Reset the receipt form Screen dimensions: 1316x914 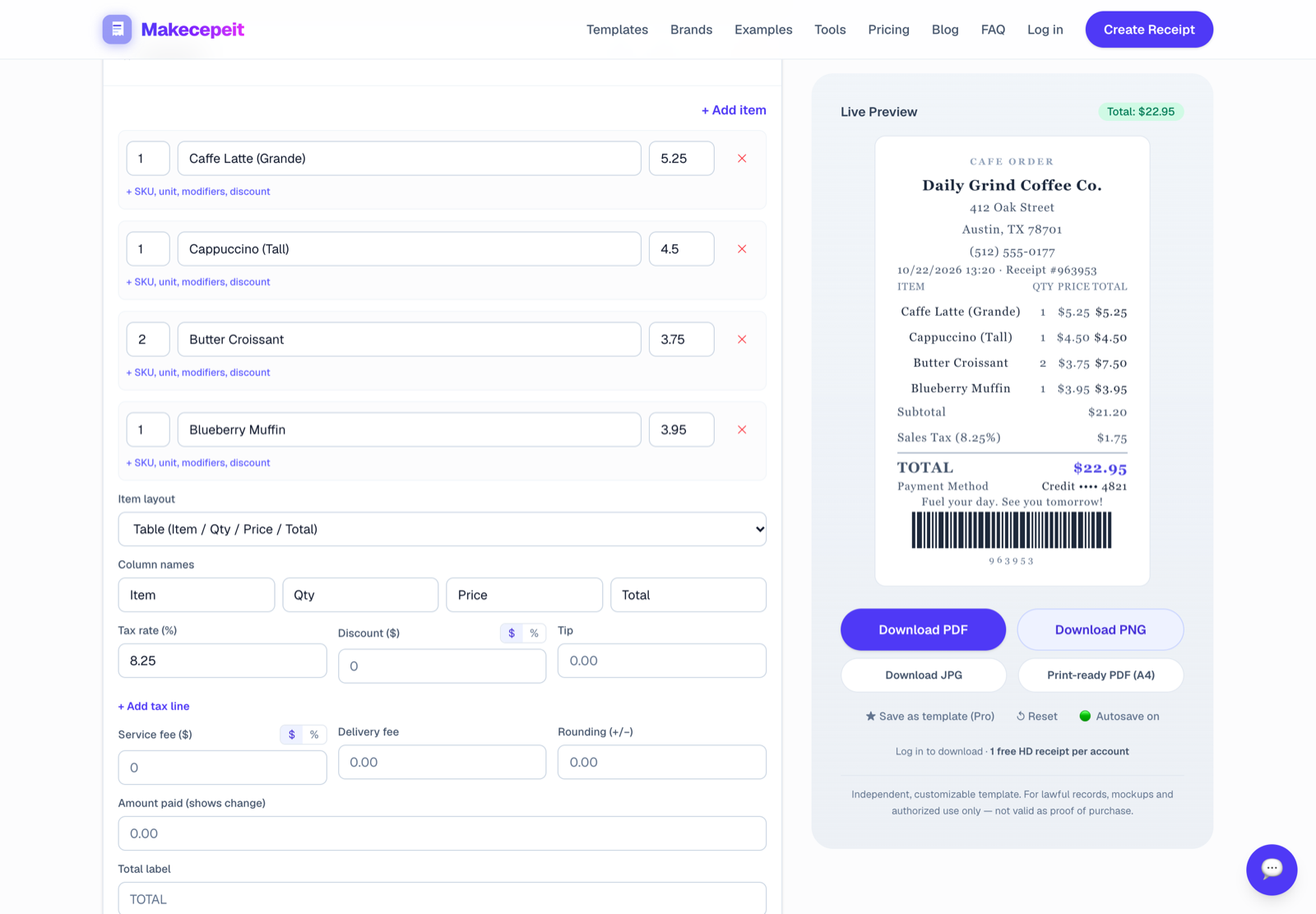[x=1037, y=717]
